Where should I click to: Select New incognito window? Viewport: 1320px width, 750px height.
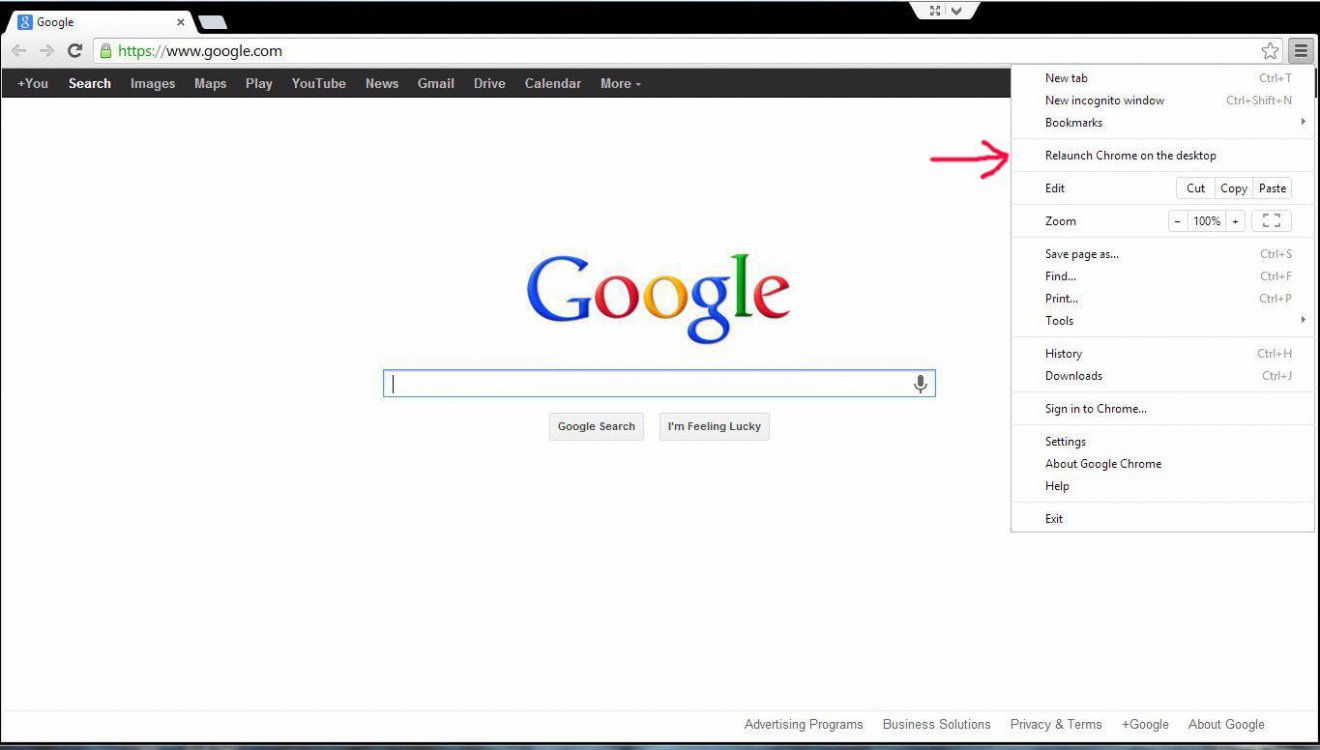pos(1163,100)
